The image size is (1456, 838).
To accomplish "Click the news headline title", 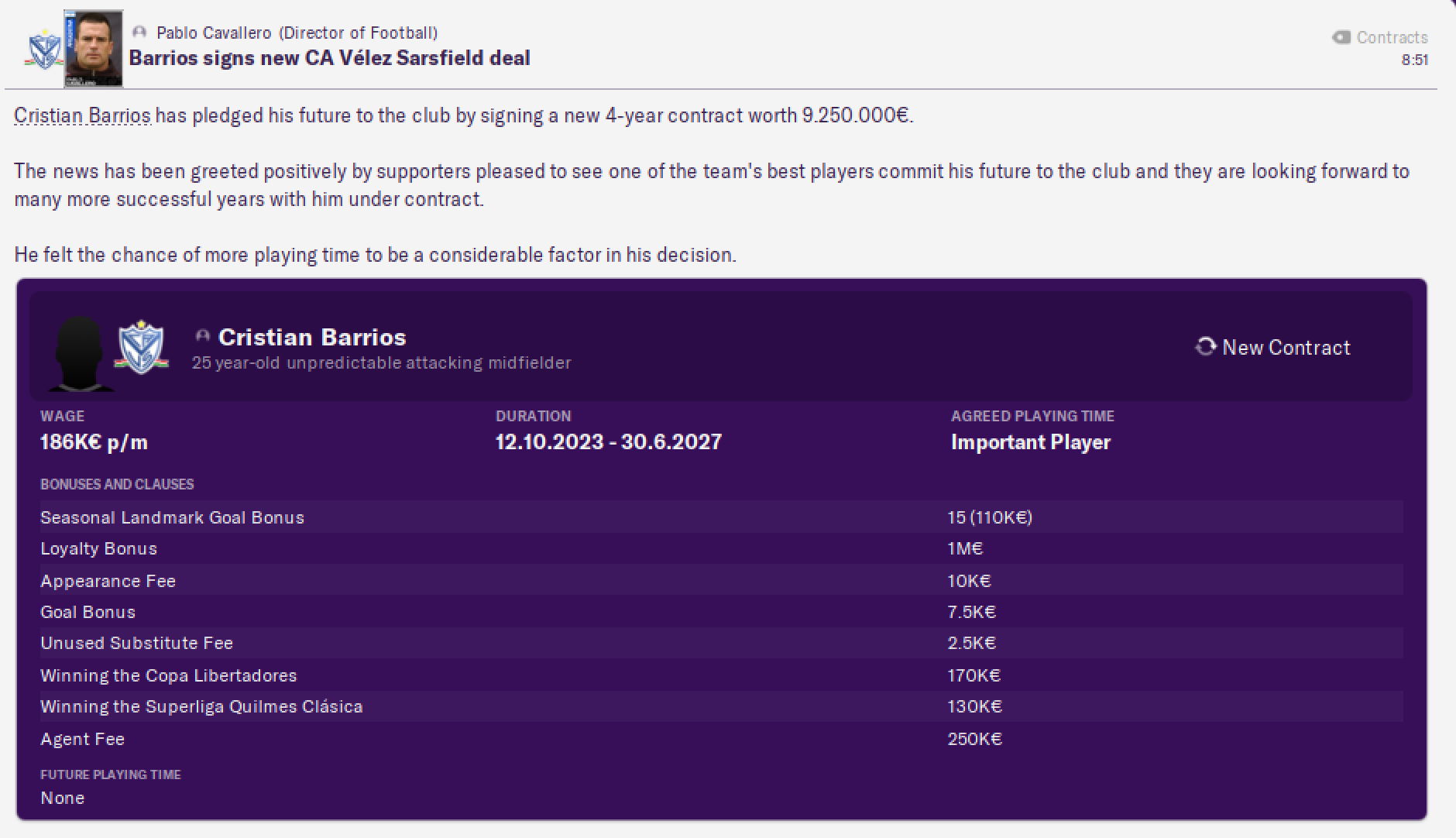I will coord(329,58).
